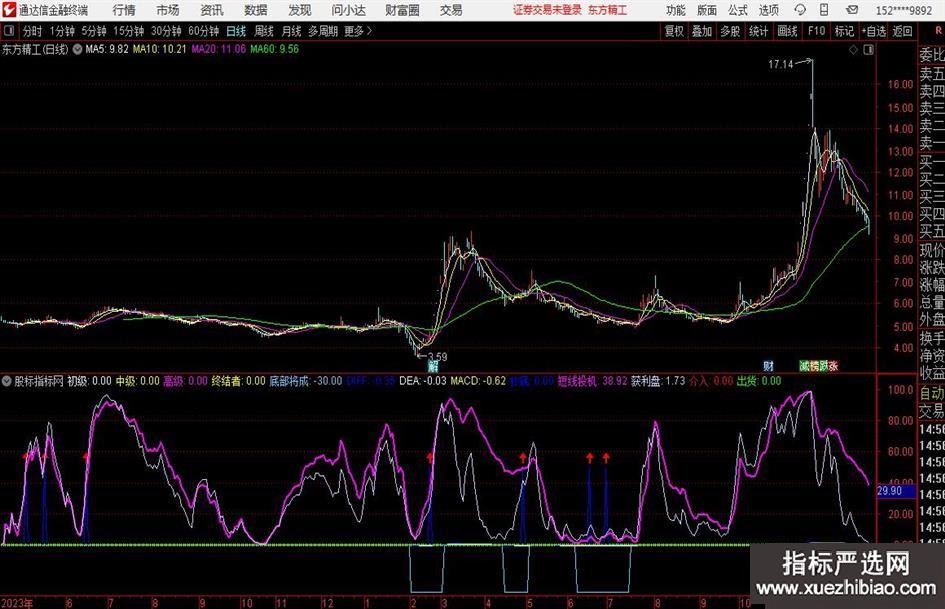
Task: Click the 终结者: 0.00 indicator value
Action: tap(238, 381)
